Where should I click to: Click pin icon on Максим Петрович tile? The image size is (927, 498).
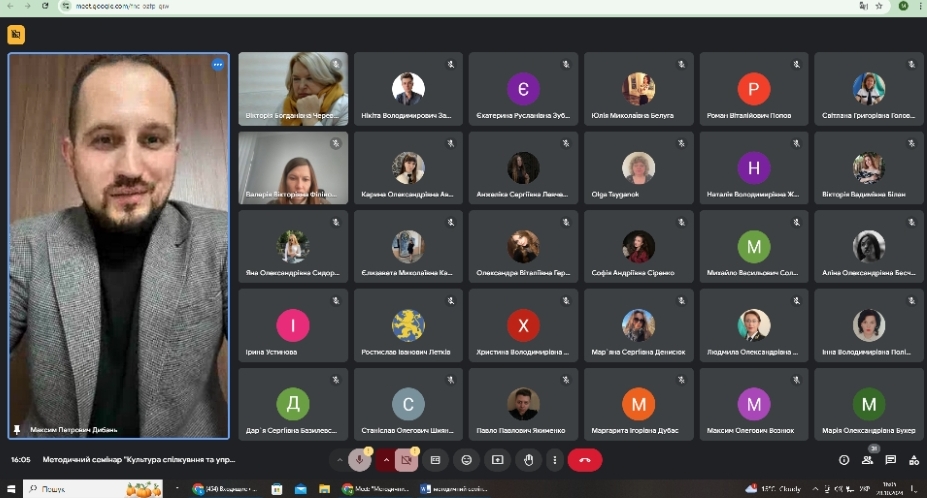click(x=16, y=429)
